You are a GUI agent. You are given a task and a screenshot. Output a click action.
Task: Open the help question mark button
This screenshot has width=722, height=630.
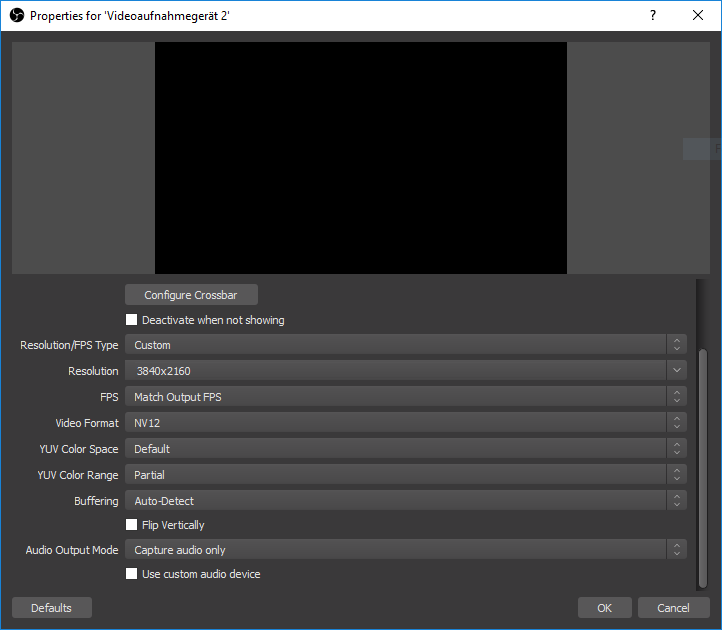(x=652, y=16)
